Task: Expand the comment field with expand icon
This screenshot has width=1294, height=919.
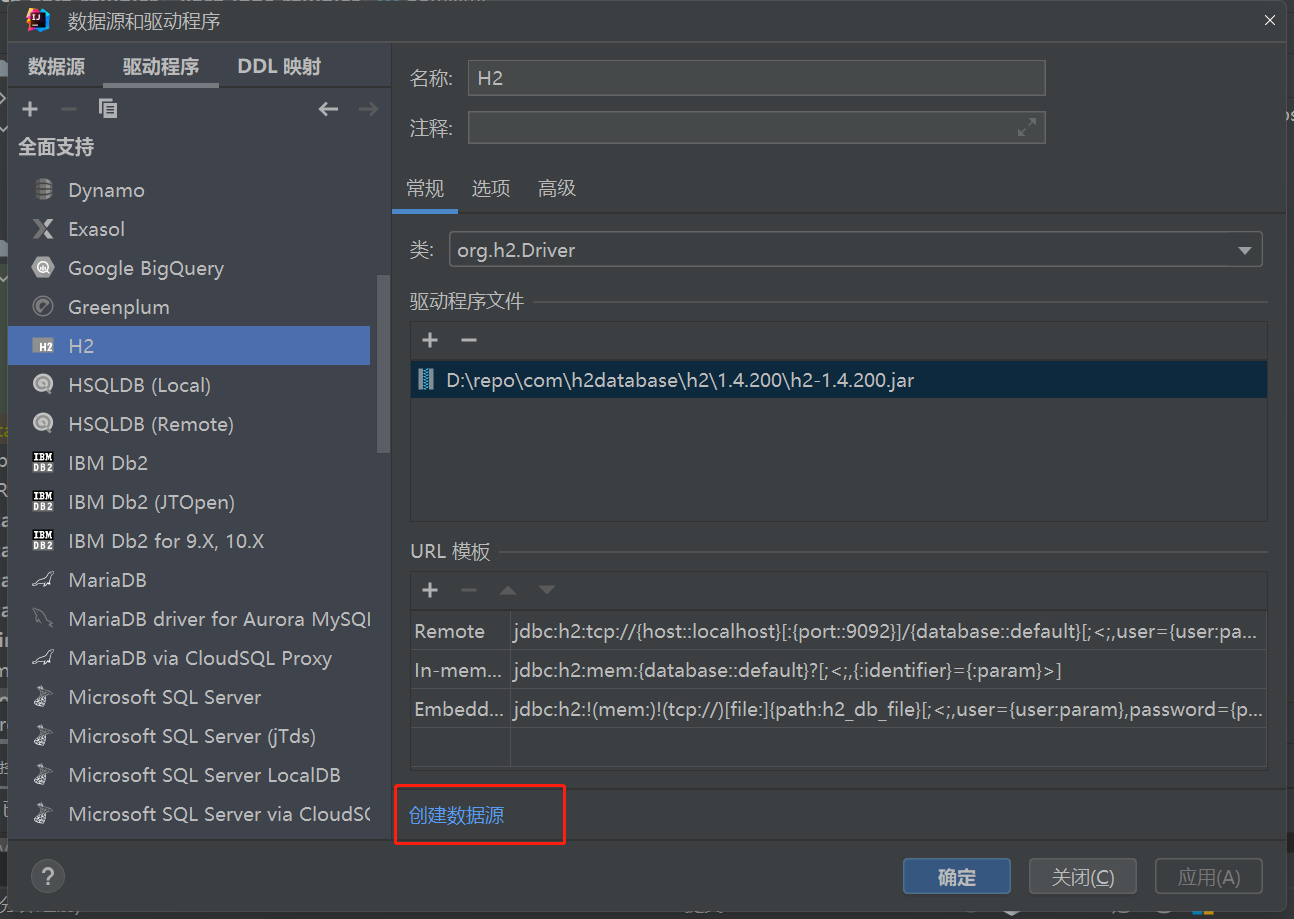Action: coord(1027,127)
